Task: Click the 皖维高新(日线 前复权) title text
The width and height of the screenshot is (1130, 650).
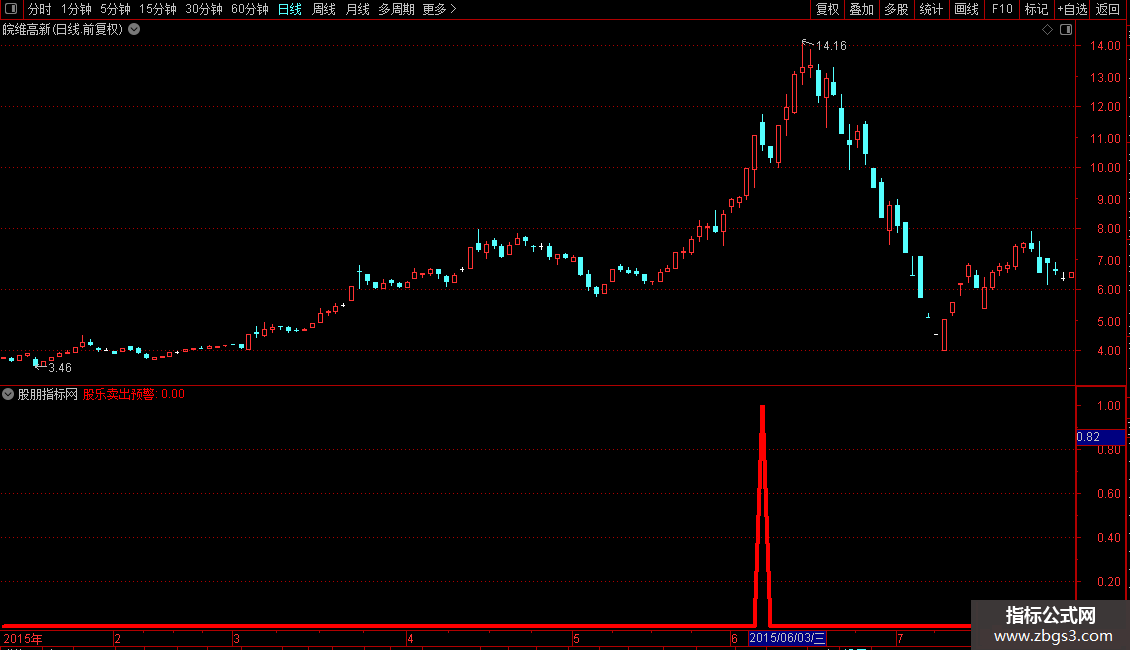Action: pos(63,30)
